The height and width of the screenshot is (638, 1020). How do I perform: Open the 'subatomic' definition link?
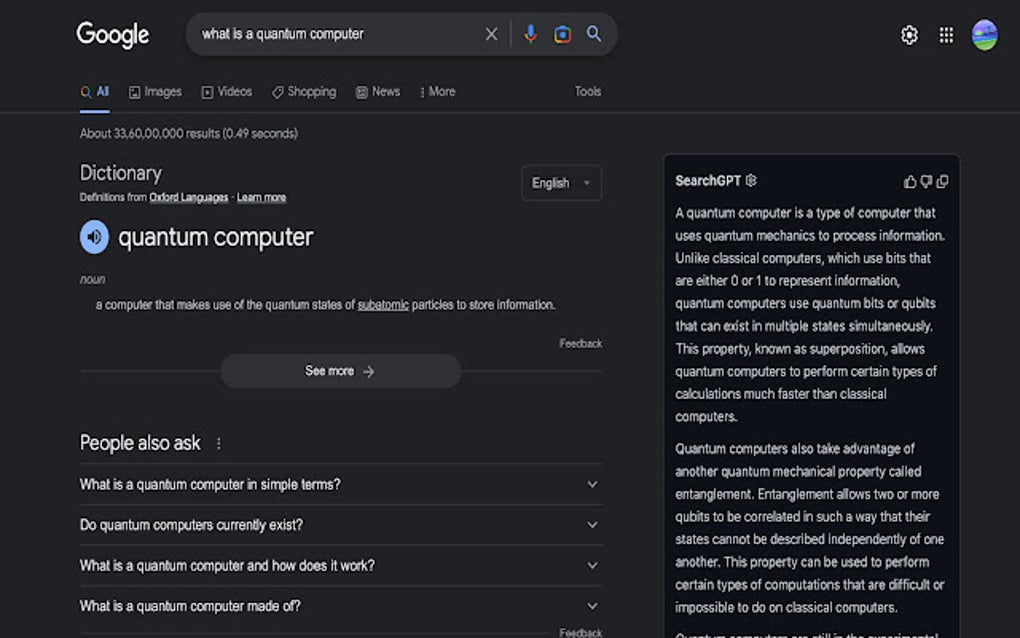click(382, 305)
